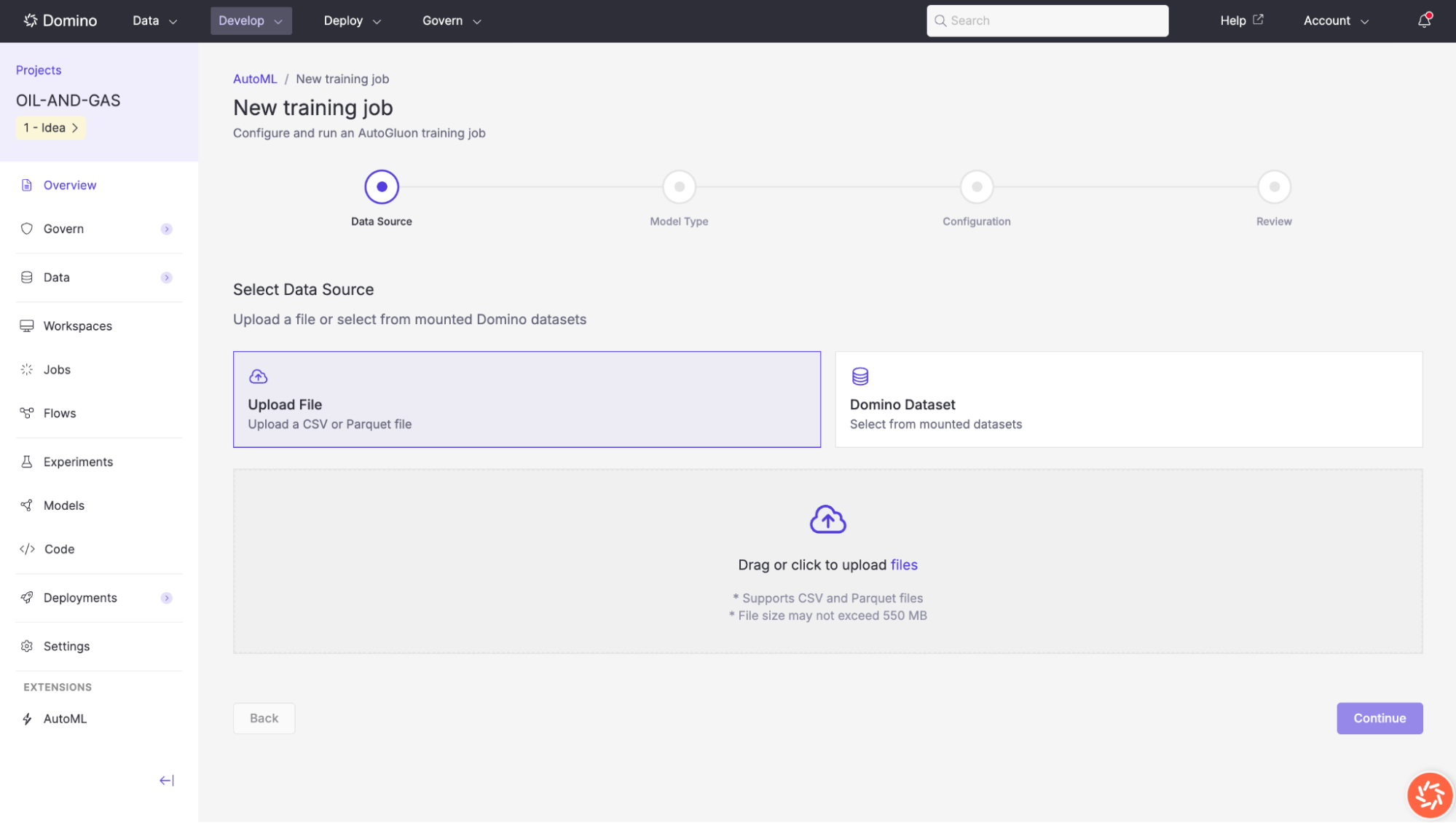Open the Develop menu
Viewport: 1456px width, 823px height.
point(251,20)
